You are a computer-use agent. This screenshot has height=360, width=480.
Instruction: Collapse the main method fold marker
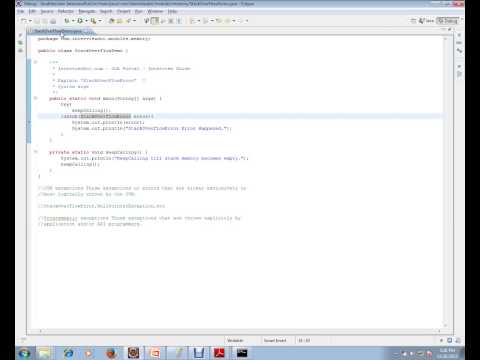tap(36, 98)
